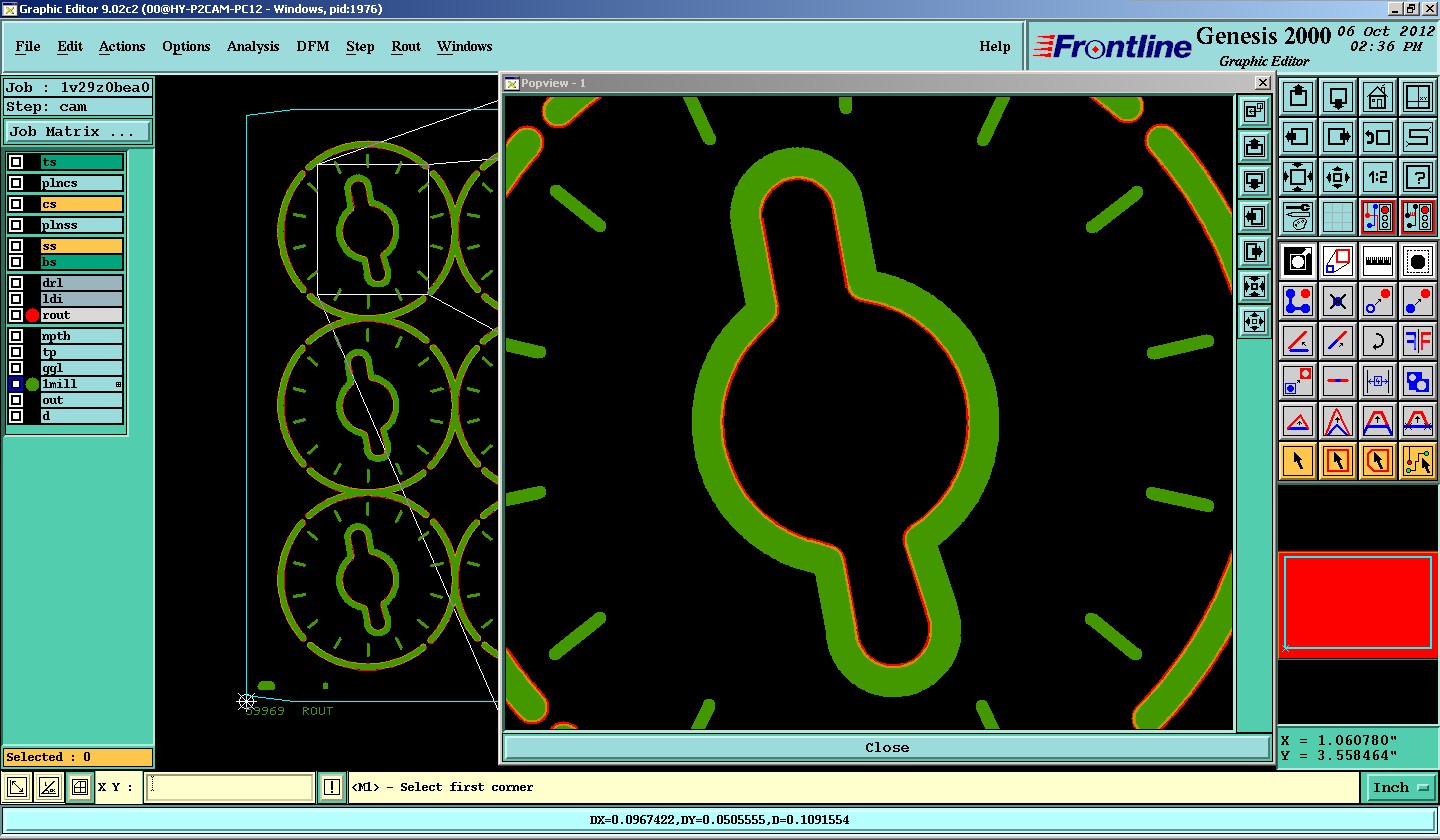
Task: Select the ggl layer name
Action: (x=82, y=368)
